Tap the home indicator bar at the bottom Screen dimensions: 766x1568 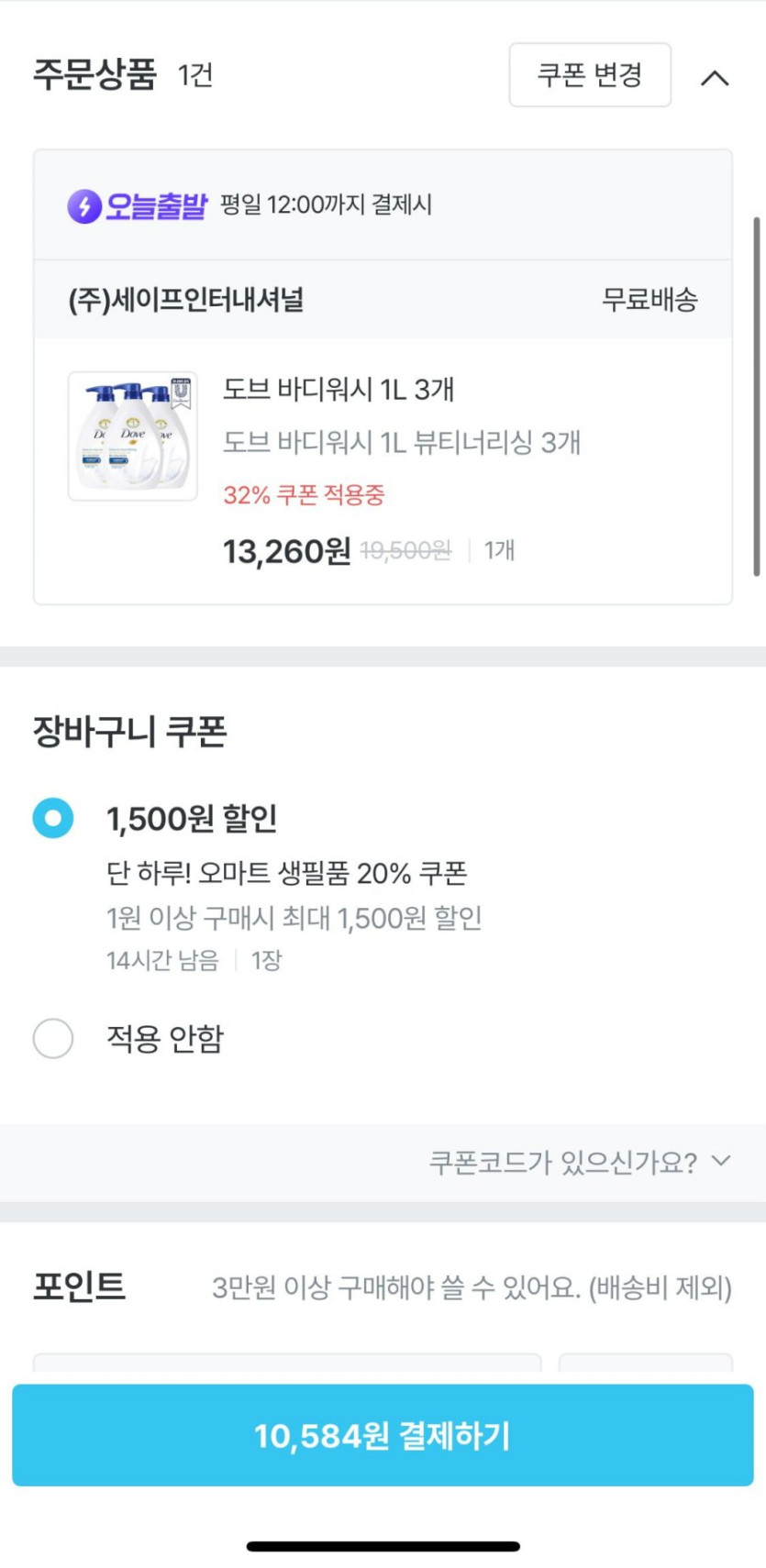[x=383, y=1546]
